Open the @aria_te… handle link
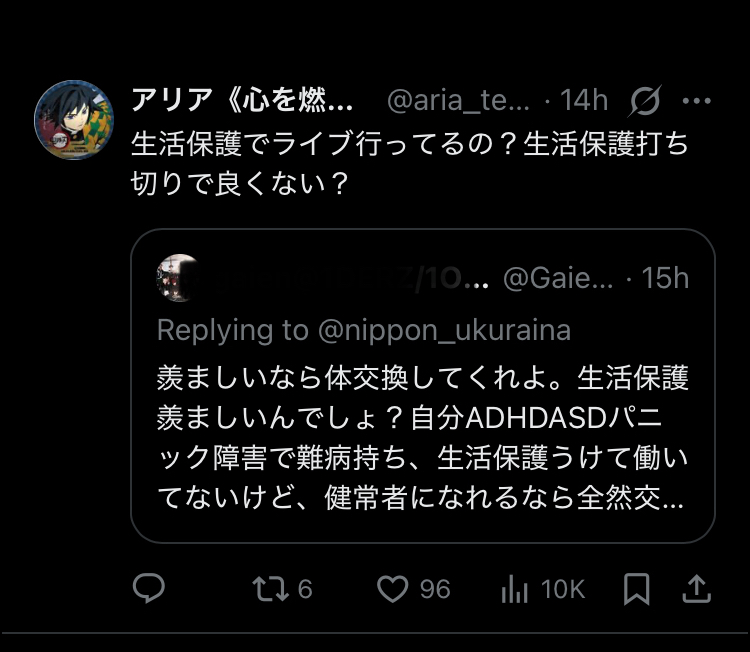This screenshot has width=750, height=652. click(x=458, y=101)
